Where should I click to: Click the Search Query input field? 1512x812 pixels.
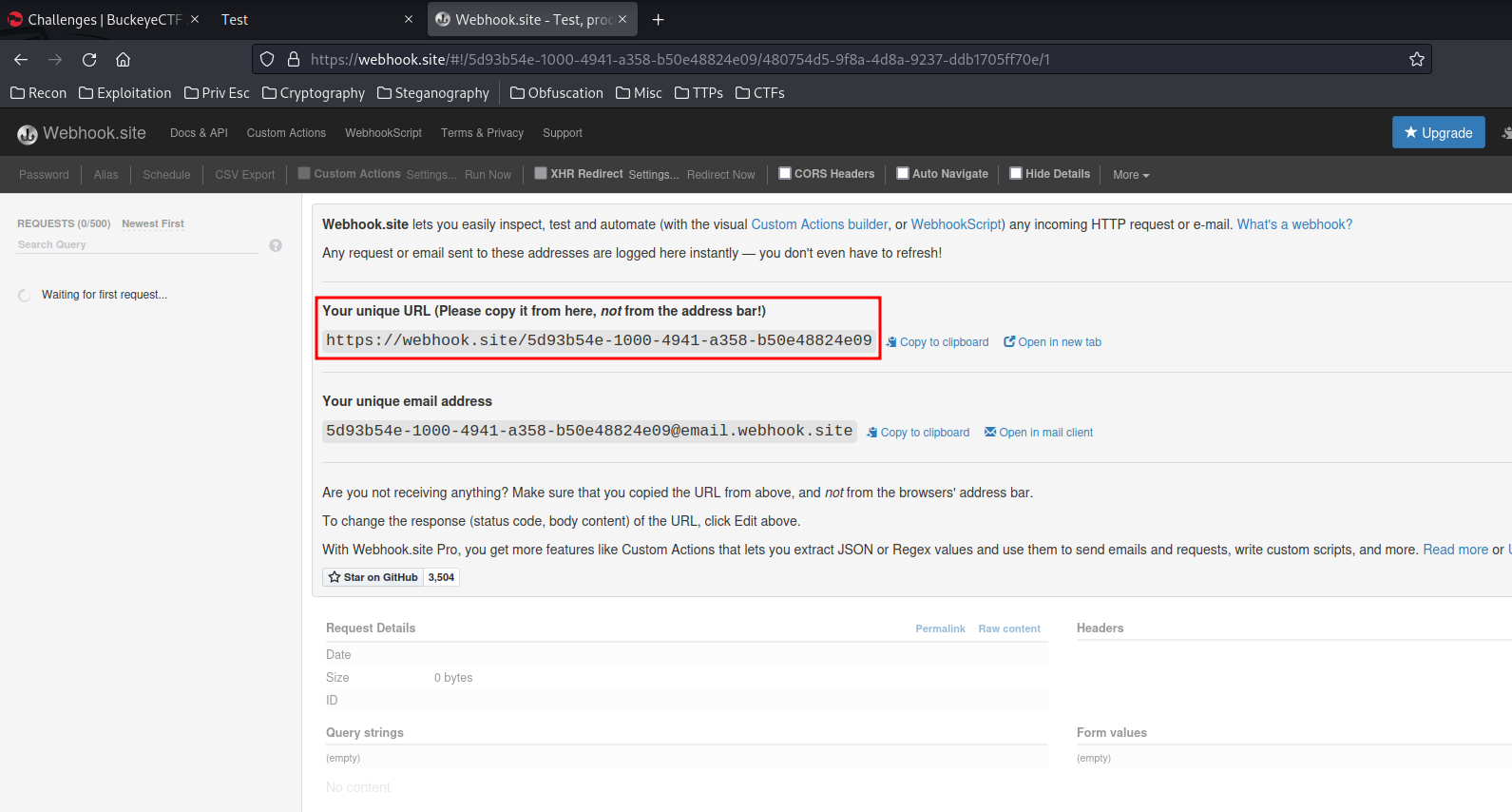pyautogui.click(x=138, y=244)
